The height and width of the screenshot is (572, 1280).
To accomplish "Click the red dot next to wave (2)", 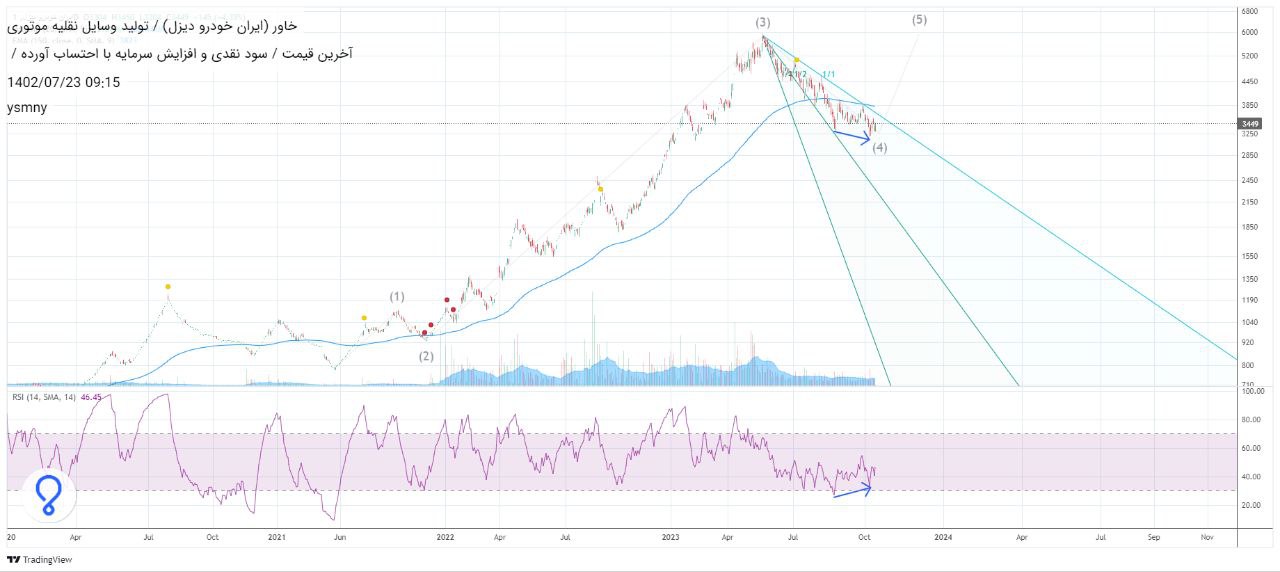I will pyautogui.click(x=424, y=332).
